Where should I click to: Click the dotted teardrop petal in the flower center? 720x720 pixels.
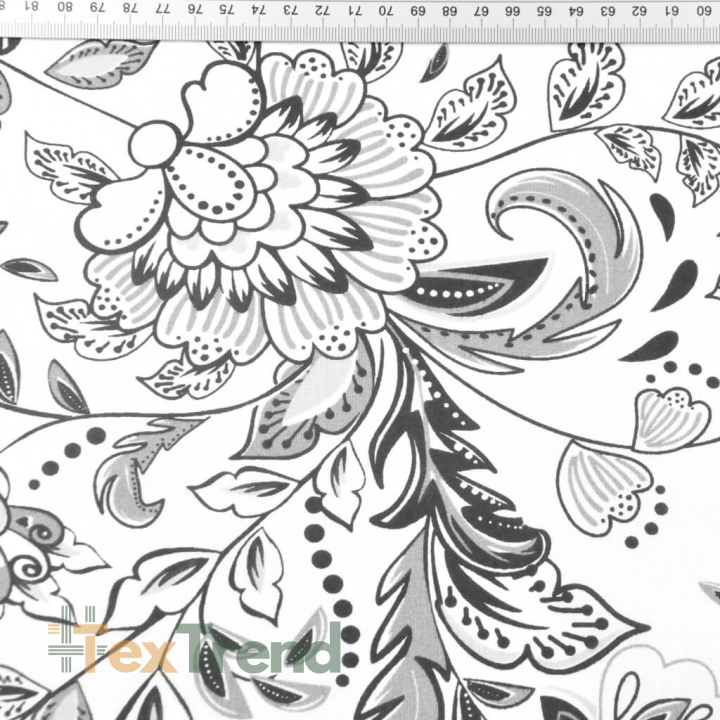tap(209, 183)
